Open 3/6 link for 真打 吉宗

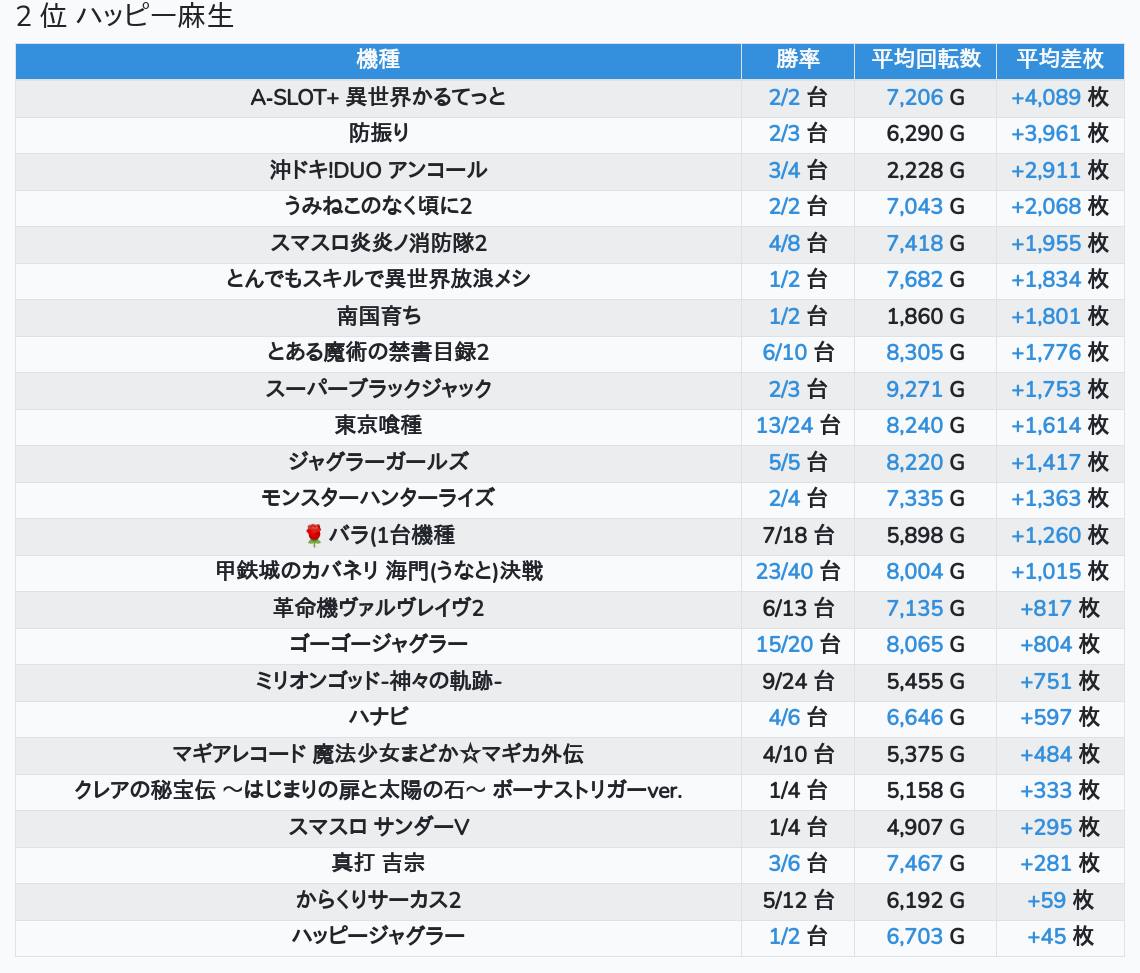coord(784,864)
